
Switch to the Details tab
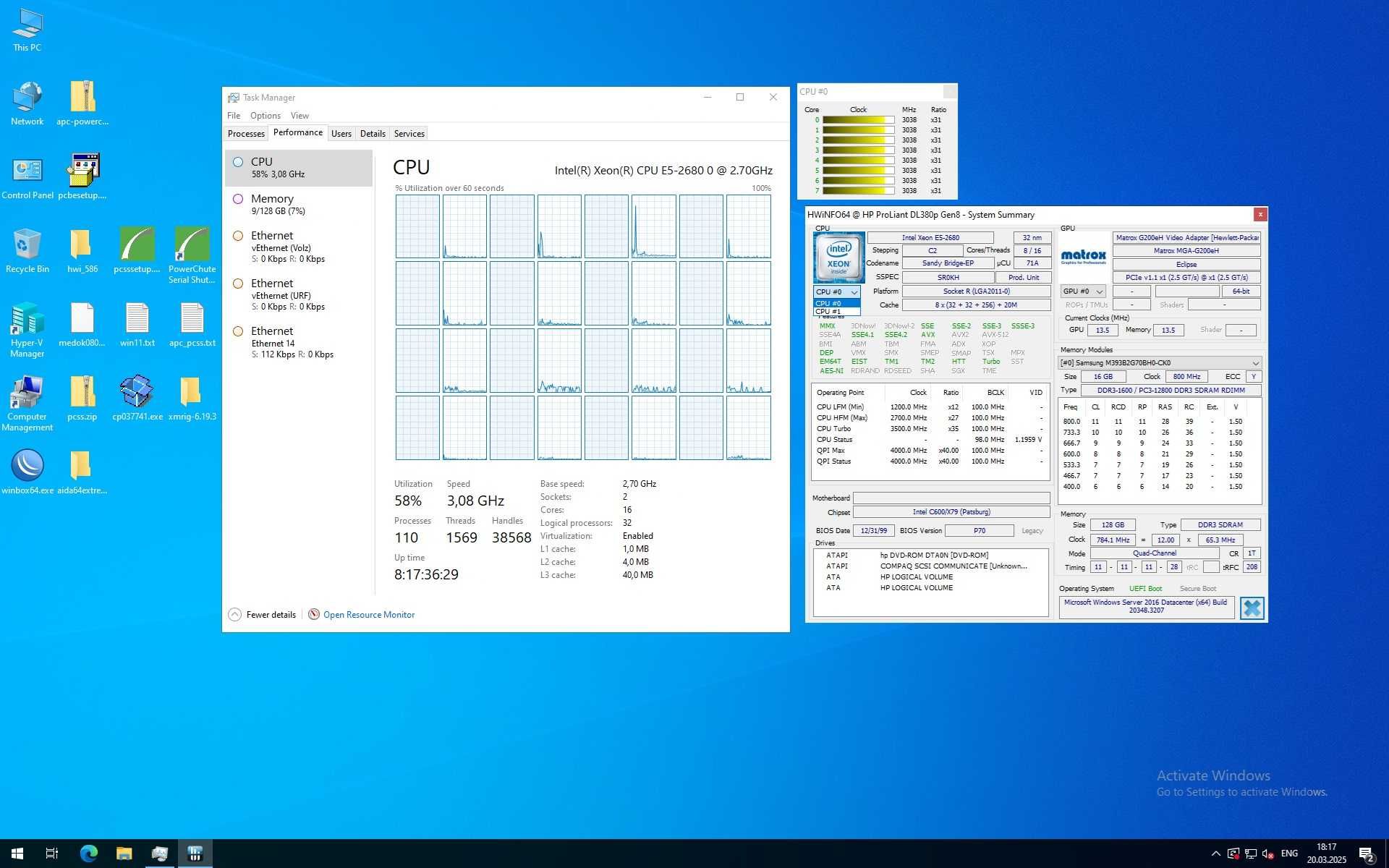pos(373,133)
